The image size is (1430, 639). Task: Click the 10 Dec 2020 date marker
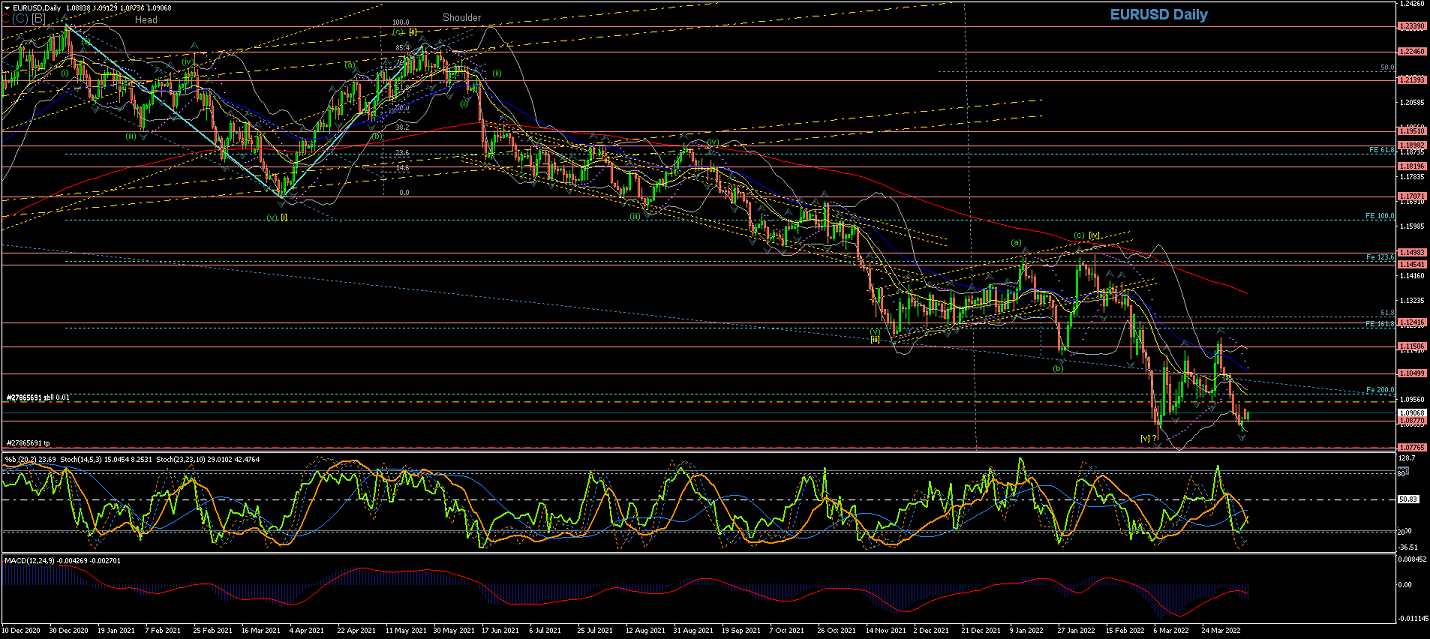[x=22, y=632]
